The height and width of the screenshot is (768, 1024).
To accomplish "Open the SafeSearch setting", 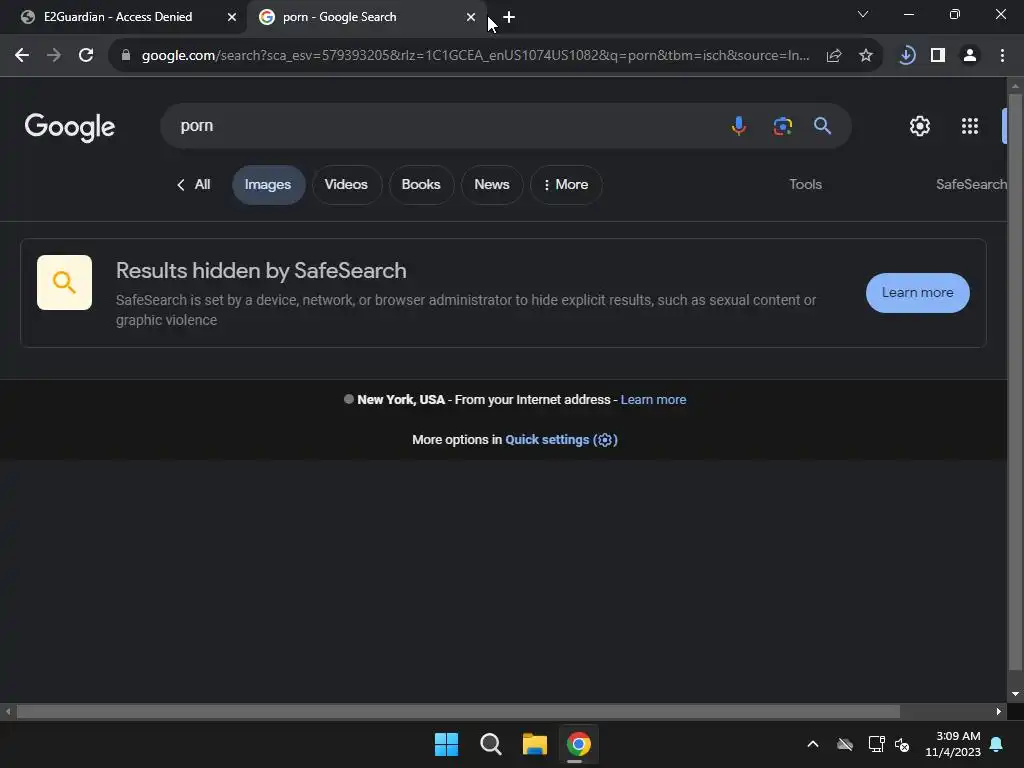I will (x=971, y=185).
